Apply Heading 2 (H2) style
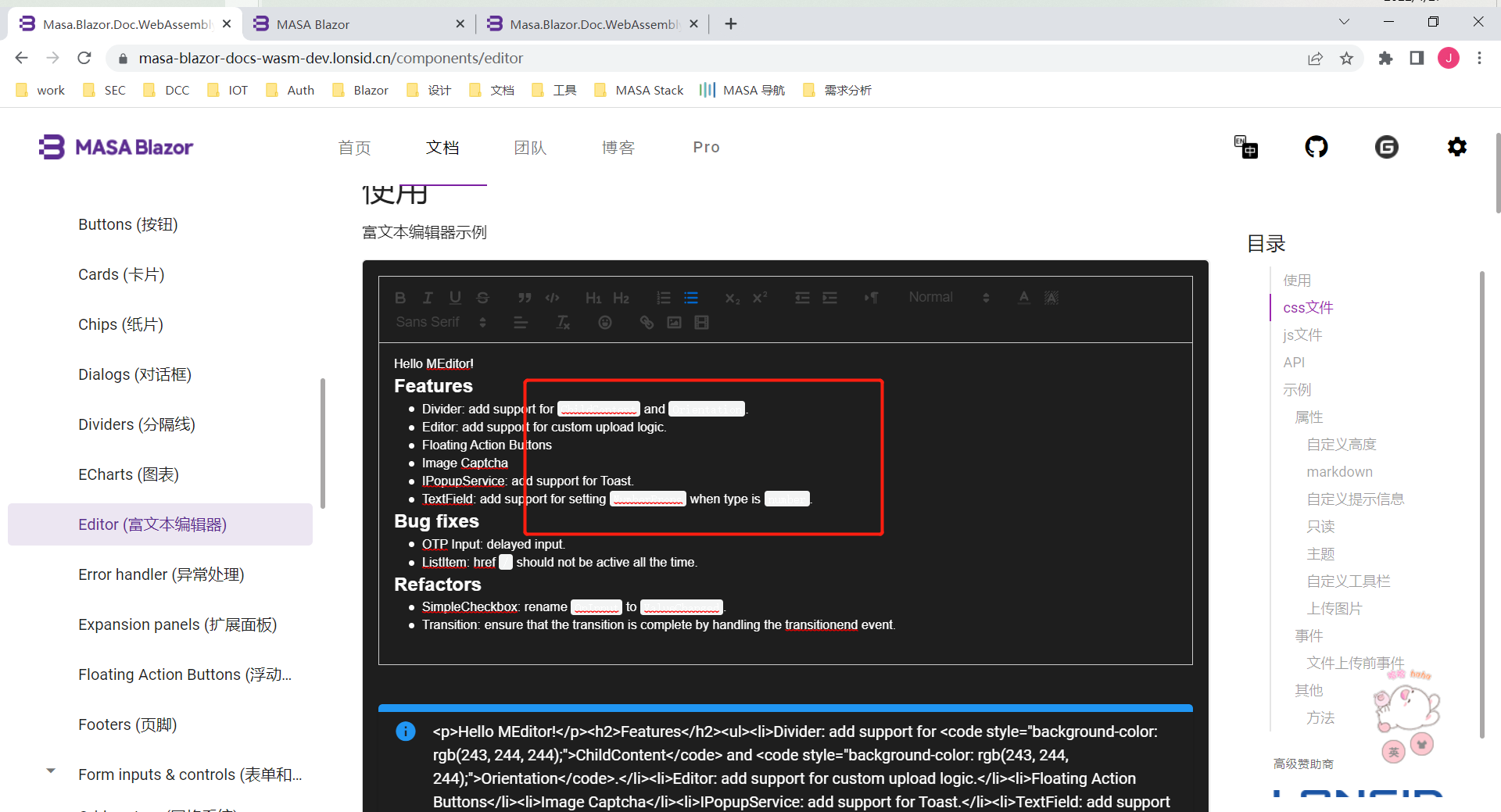The height and width of the screenshot is (812, 1501). click(621, 298)
